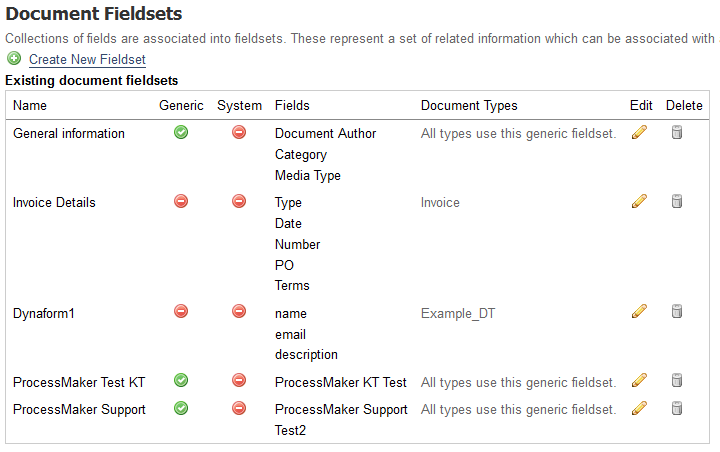Click the Name column header

click(x=30, y=105)
